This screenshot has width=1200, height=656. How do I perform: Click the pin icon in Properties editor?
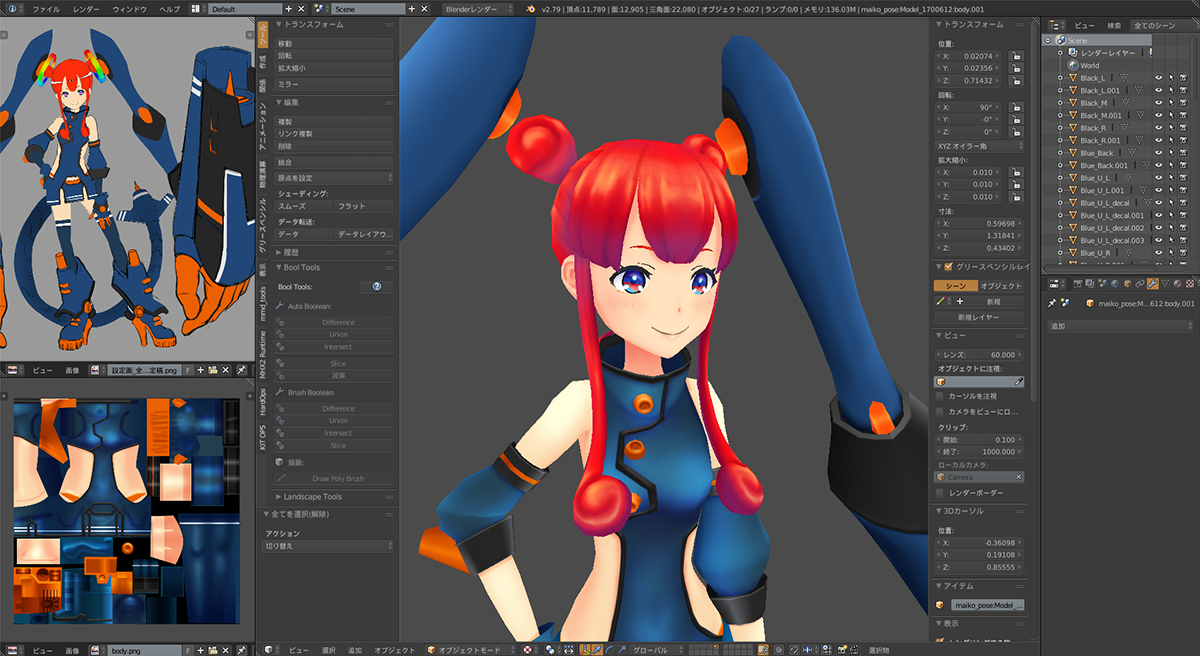point(1052,302)
